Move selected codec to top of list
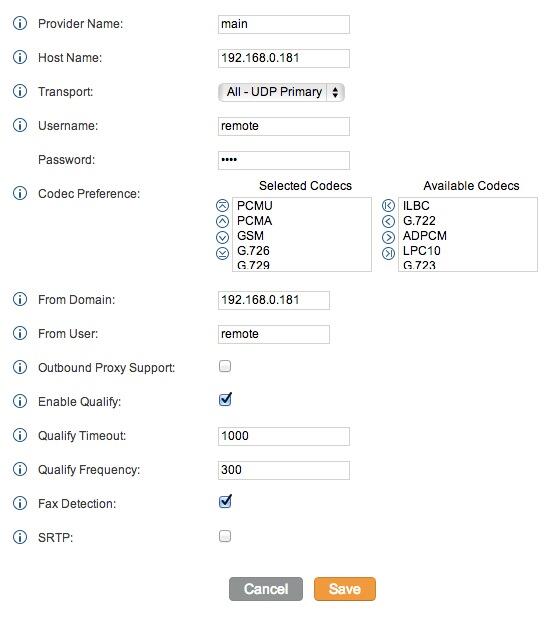557x626 pixels. point(222,205)
